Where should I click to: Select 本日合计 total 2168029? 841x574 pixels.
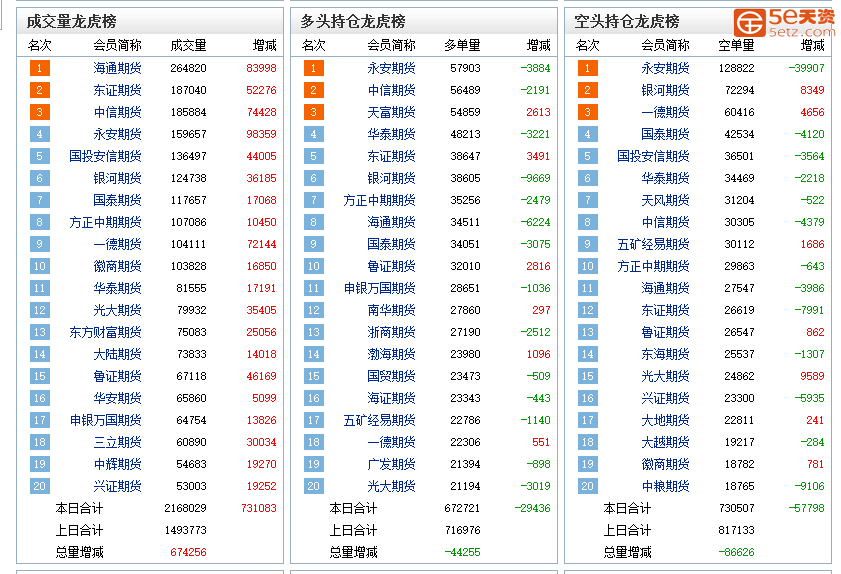(x=186, y=508)
